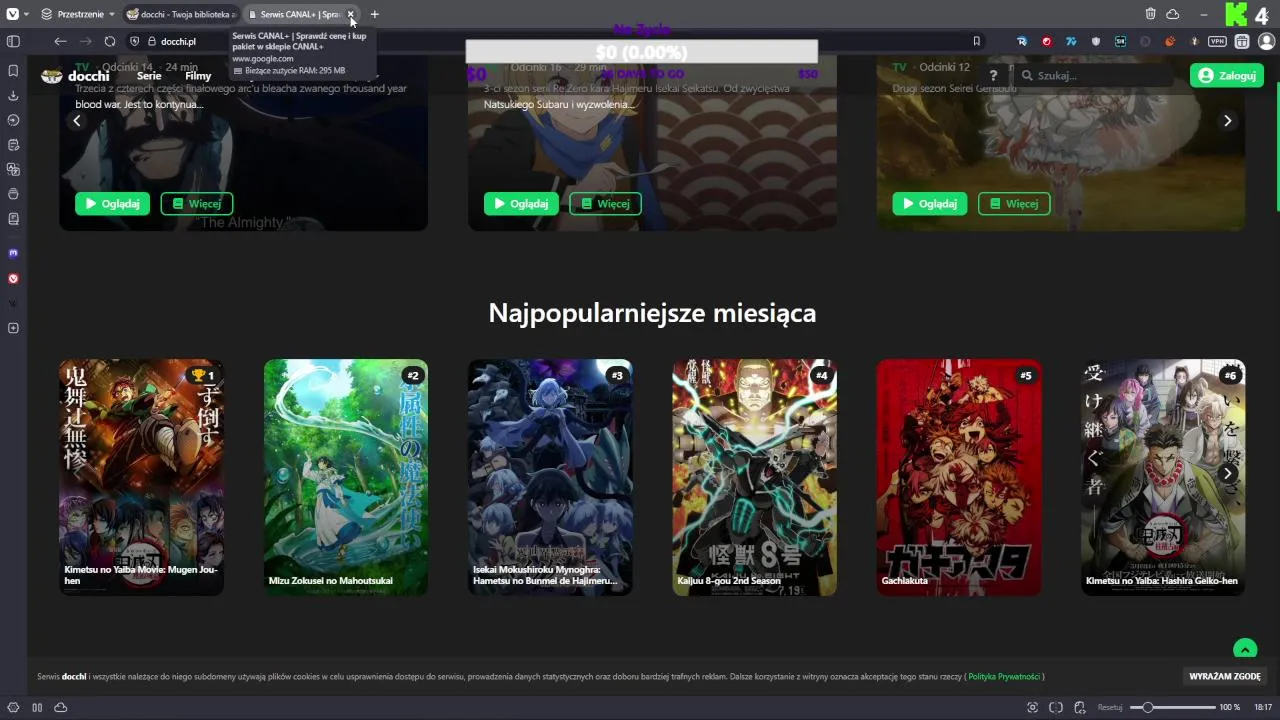Click Oglądaj on the Re:Zero card

521,203
